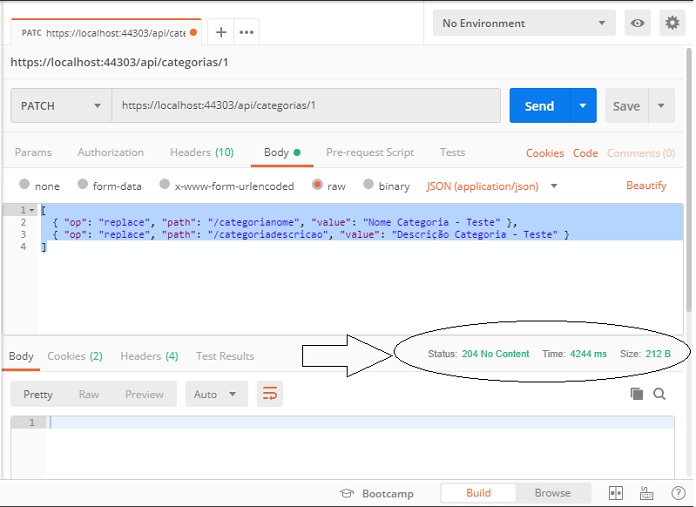This screenshot has height=507, width=696.
Task: Open the Code snippet link
Action: (x=585, y=153)
